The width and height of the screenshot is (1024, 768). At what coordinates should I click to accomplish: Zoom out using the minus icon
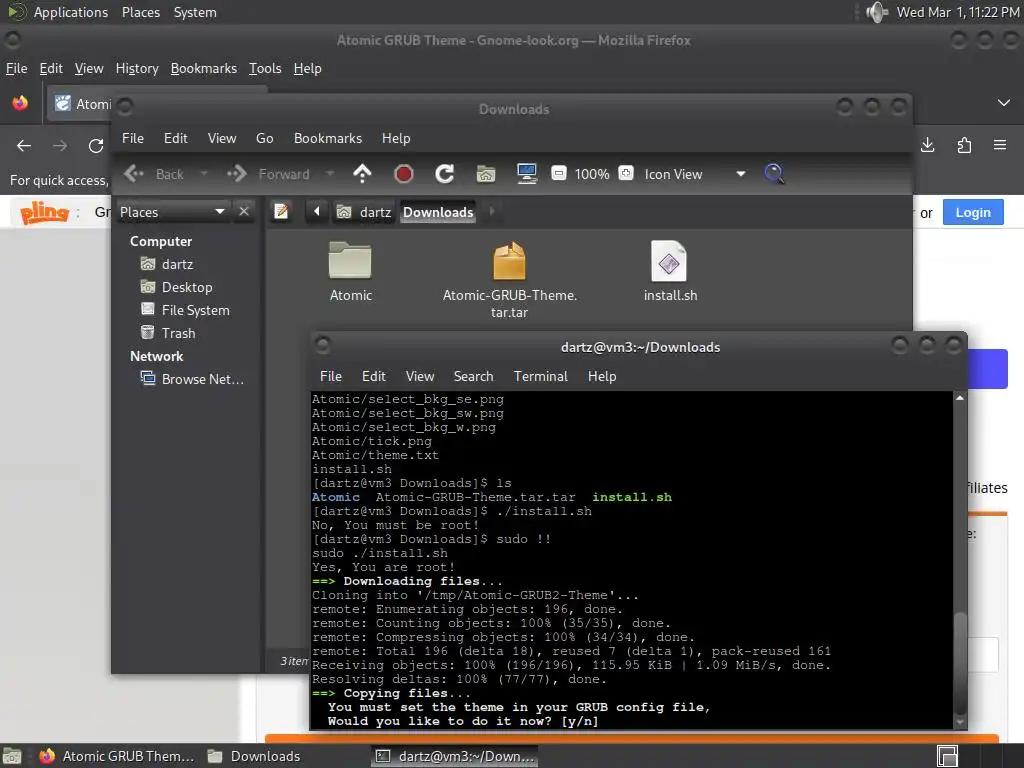(558, 174)
